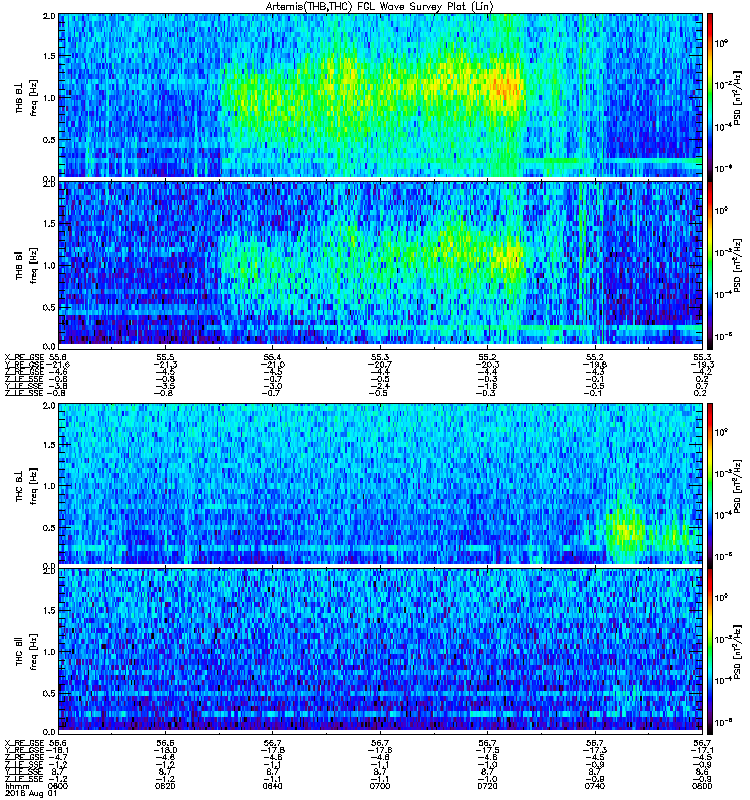Click the 'PSD [nT²/Hz]' label beside THC B⊥ panel
The width and height of the screenshot is (750, 800).
click(x=737, y=486)
